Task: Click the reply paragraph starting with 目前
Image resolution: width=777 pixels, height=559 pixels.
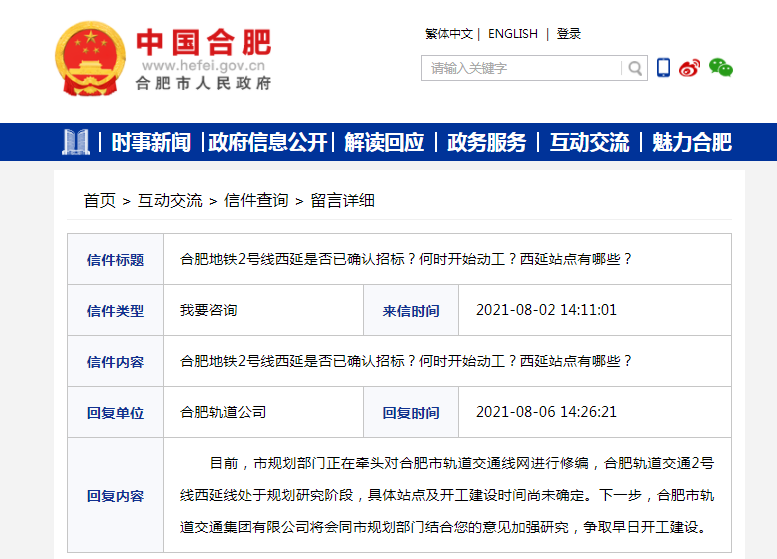Action: pos(447,495)
